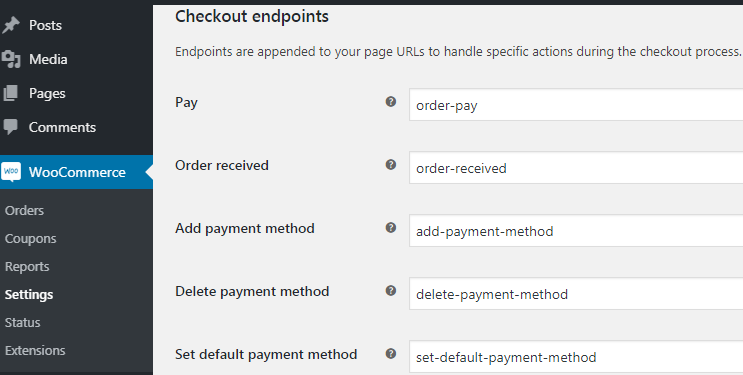Click help icon for Delete payment method
This screenshot has height=375, width=743.
click(x=390, y=291)
